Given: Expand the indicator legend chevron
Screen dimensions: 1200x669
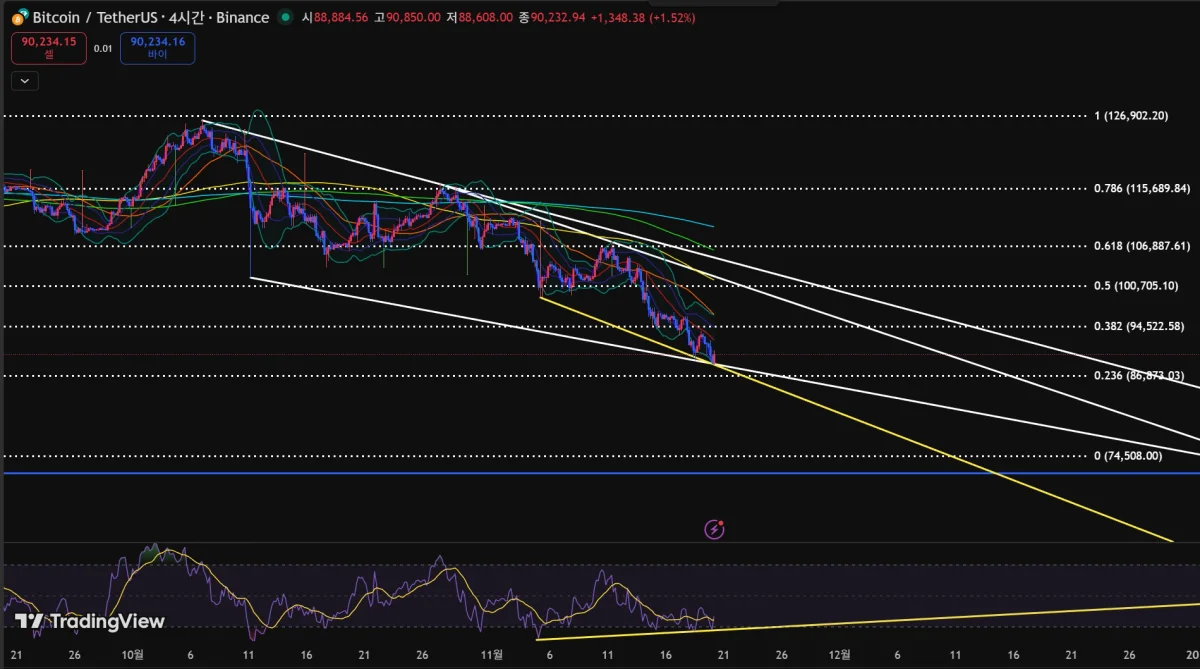Looking at the screenshot, I should click(25, 81).
